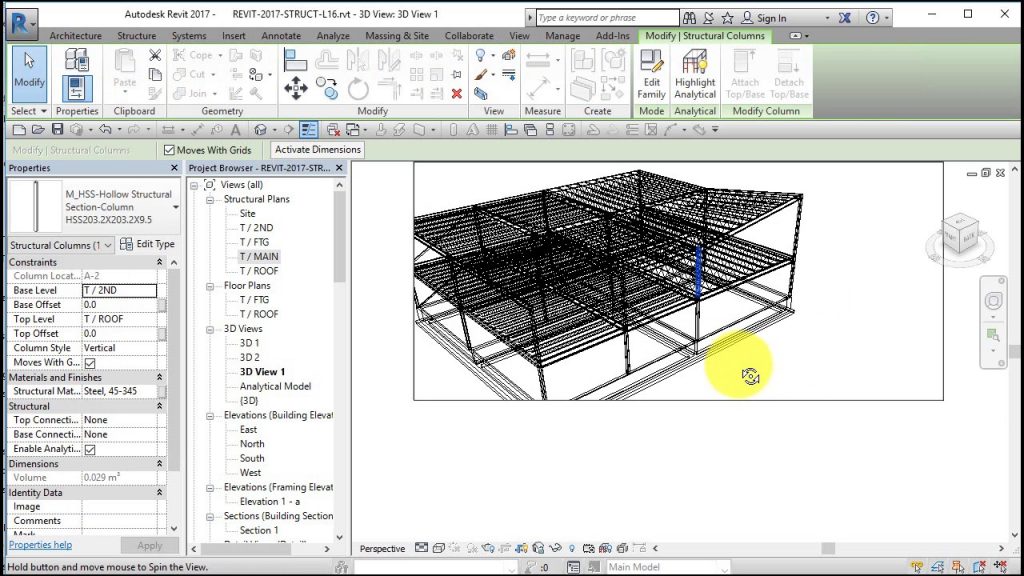This screenshot has width=1024, height=576.
Task: Open the Structural Columns (1) filter dropdown
Action: pos(60,245)
